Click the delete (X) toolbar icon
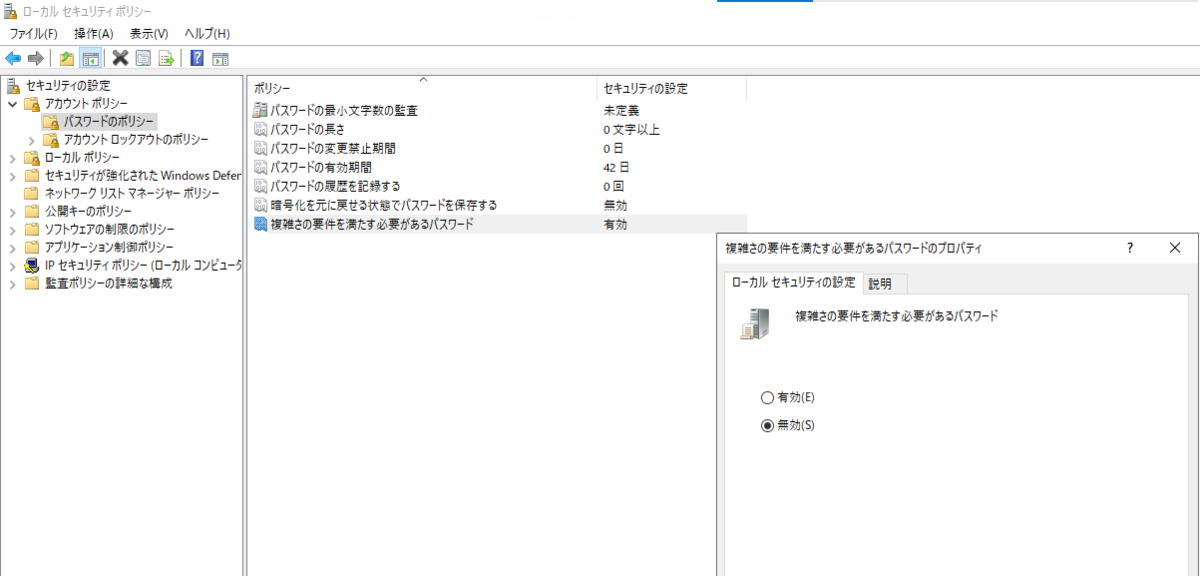This screenshot has height=576, width=1200. click(118, 58)
